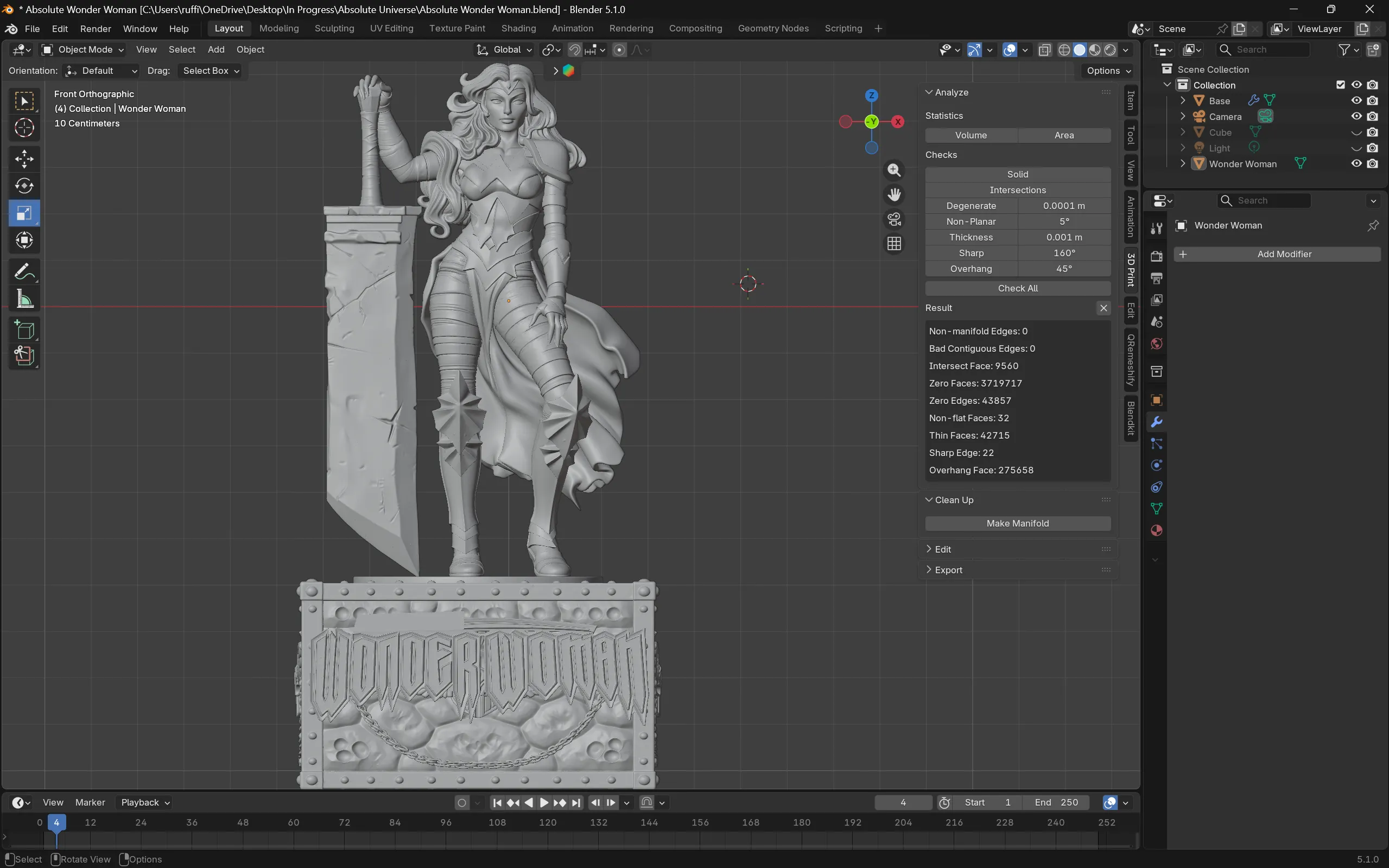Toggle the Collection exclude checkbox

tap(1341, 85)
